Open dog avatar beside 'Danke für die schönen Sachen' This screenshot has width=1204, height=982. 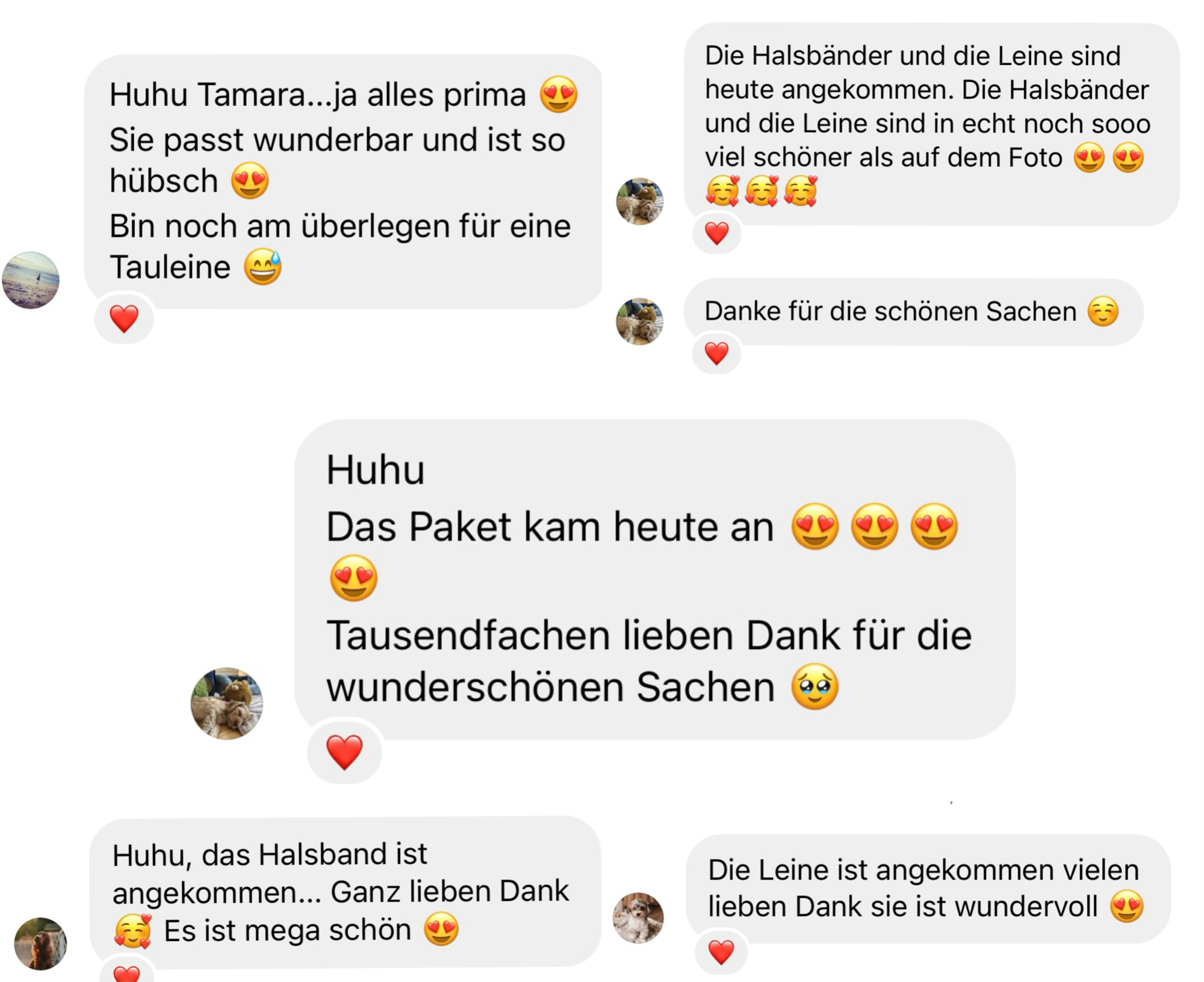click(639, 322)
